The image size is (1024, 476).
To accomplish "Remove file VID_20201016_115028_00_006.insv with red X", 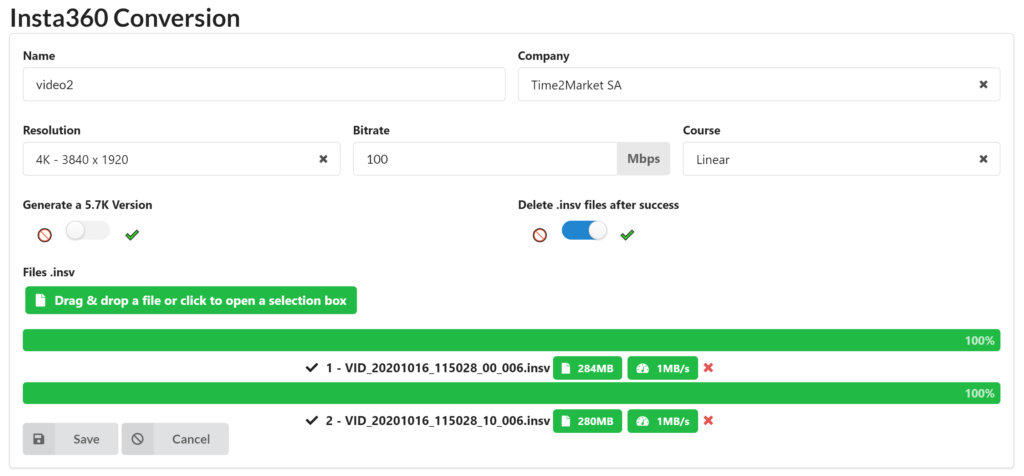I will pos(708,368).
